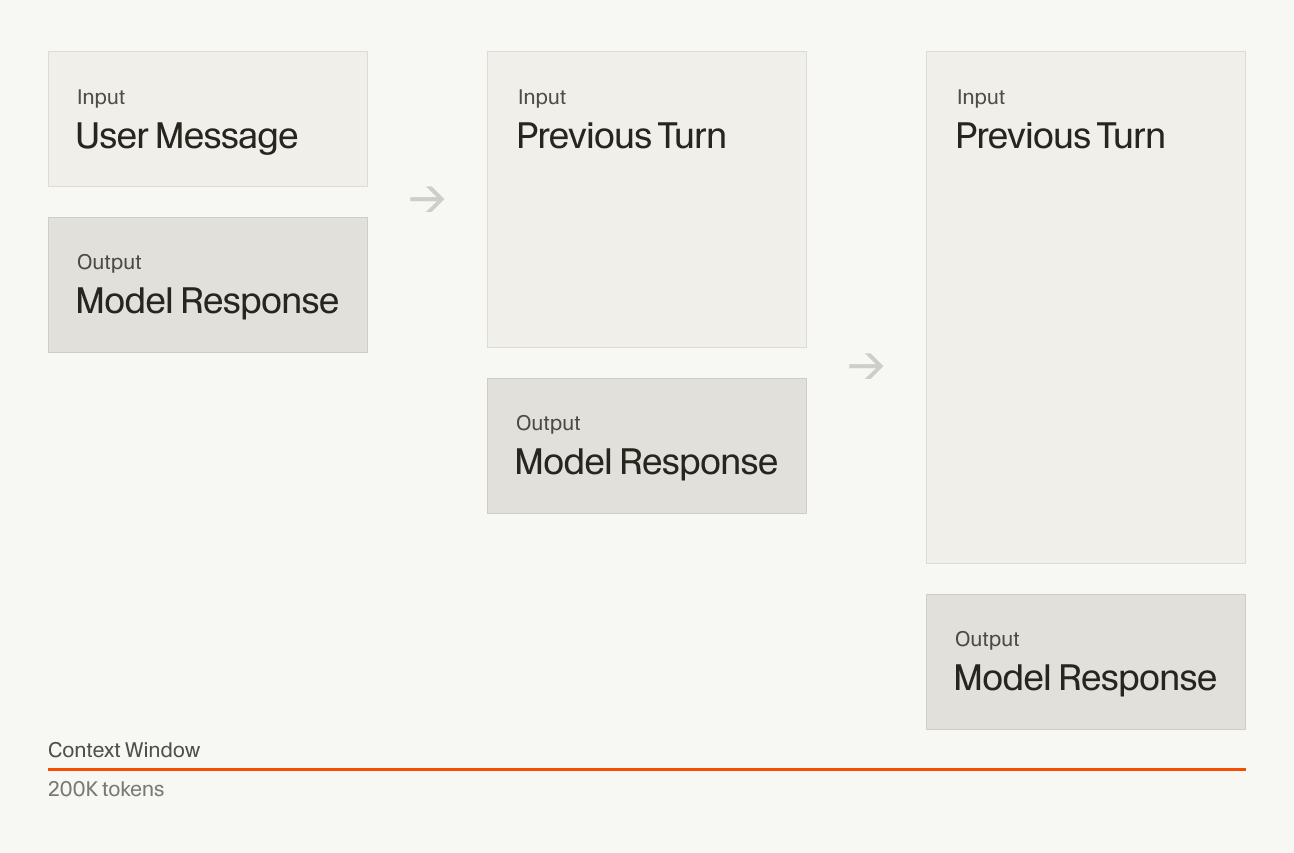The height and width of the screenshot is (853, 1294).
Task: Click the right column's "Model Response" heading
Action: 1085,678
